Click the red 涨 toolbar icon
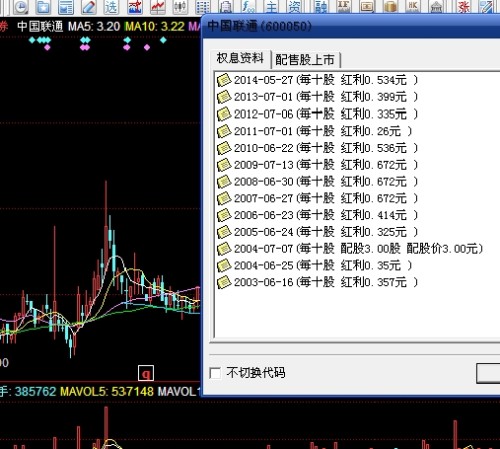The height and width of the screenshot is (449, 500). point(464,7)
